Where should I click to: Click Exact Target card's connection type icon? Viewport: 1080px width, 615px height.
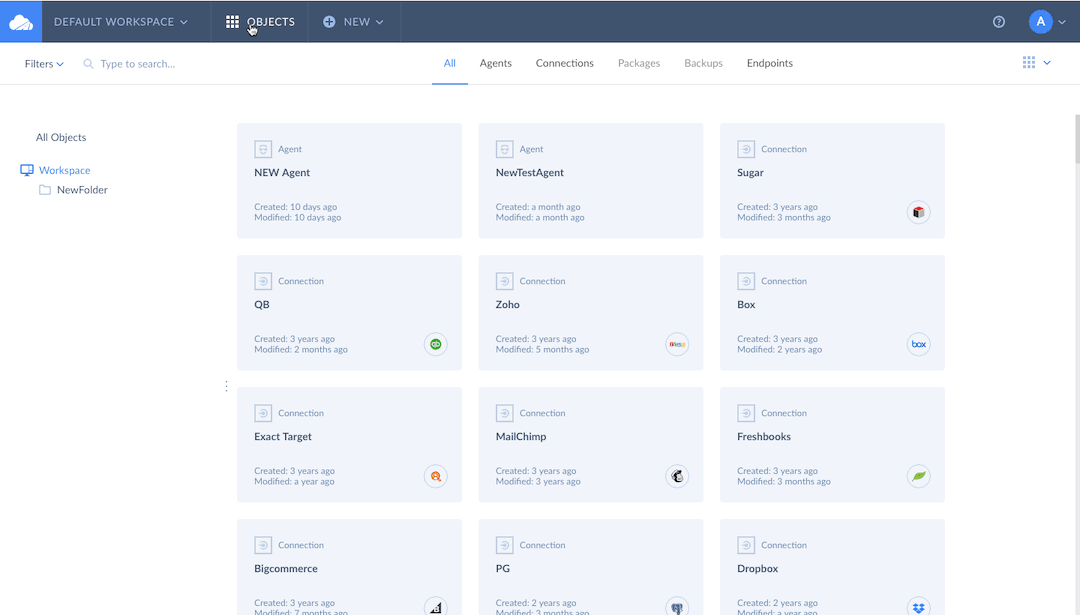click(263, 413)
